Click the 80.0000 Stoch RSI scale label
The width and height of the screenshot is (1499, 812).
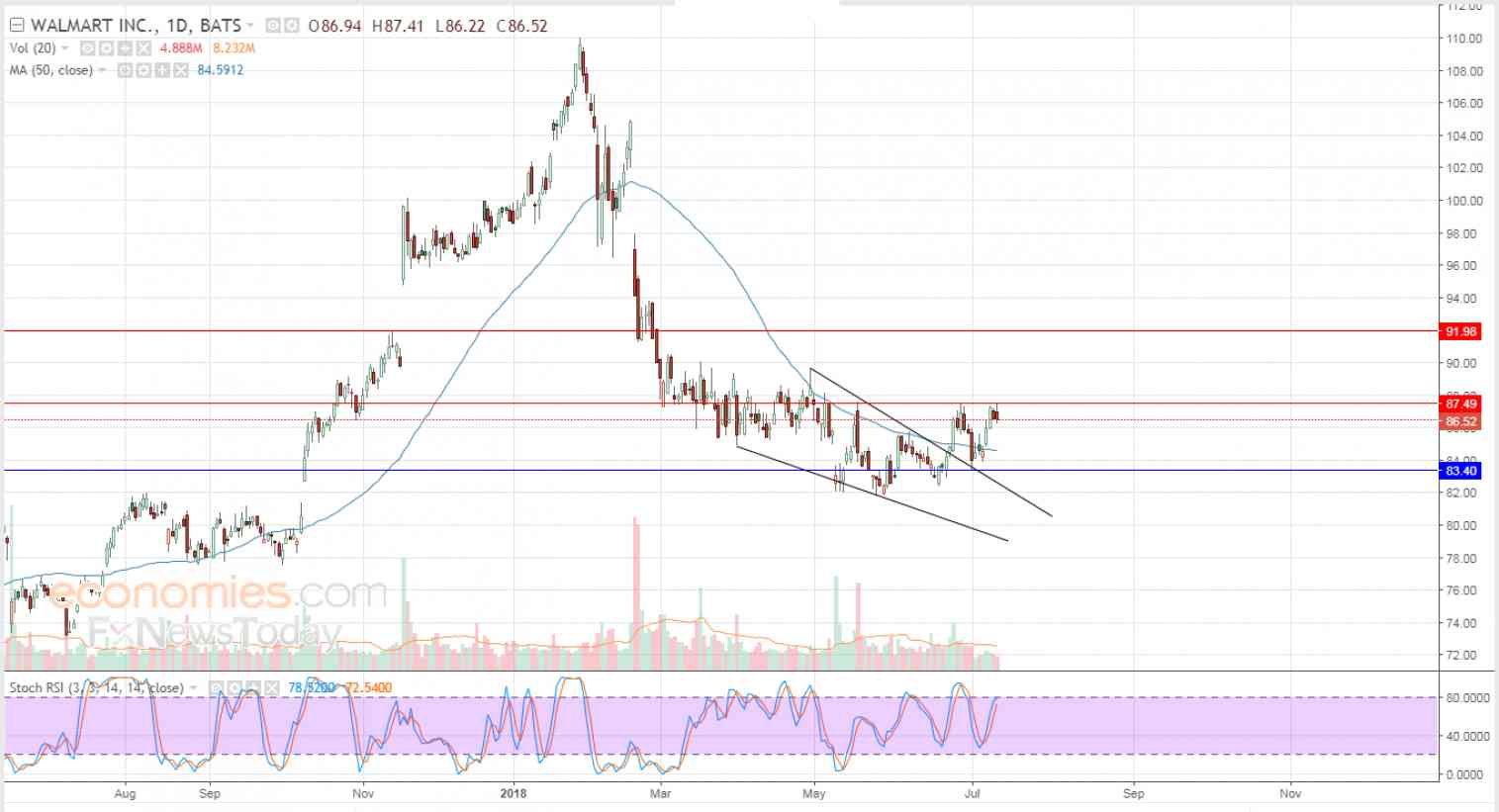[1467, 697]
